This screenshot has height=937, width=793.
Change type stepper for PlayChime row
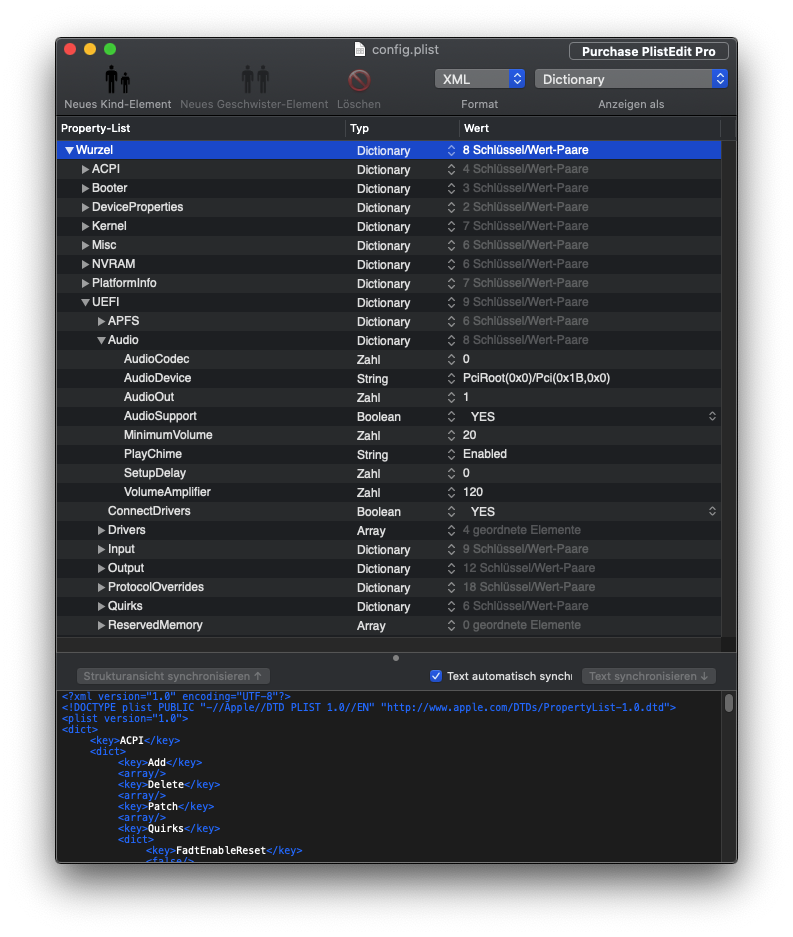coord(451,454)
